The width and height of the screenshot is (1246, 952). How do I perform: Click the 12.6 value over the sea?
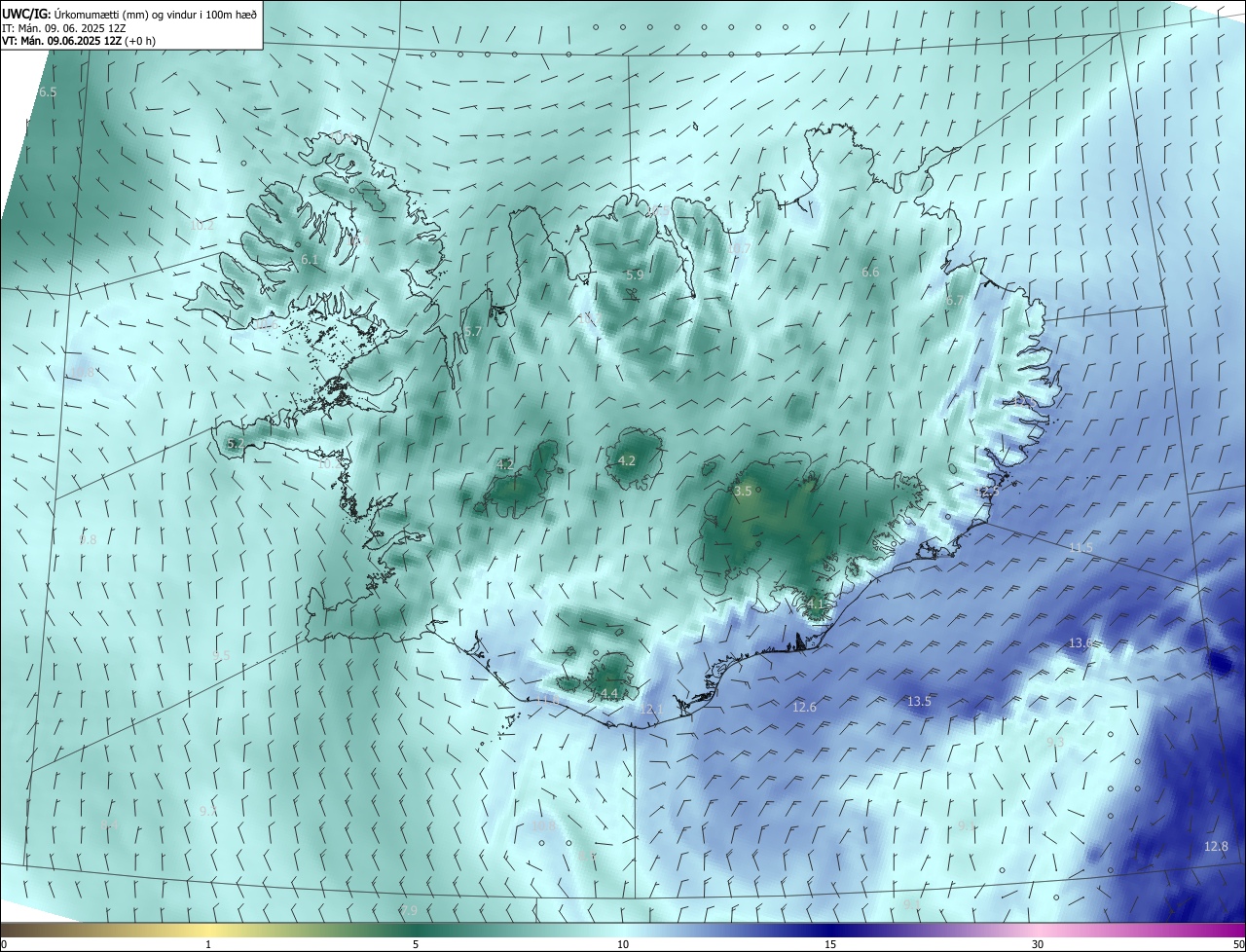click(x=805, y=707)
